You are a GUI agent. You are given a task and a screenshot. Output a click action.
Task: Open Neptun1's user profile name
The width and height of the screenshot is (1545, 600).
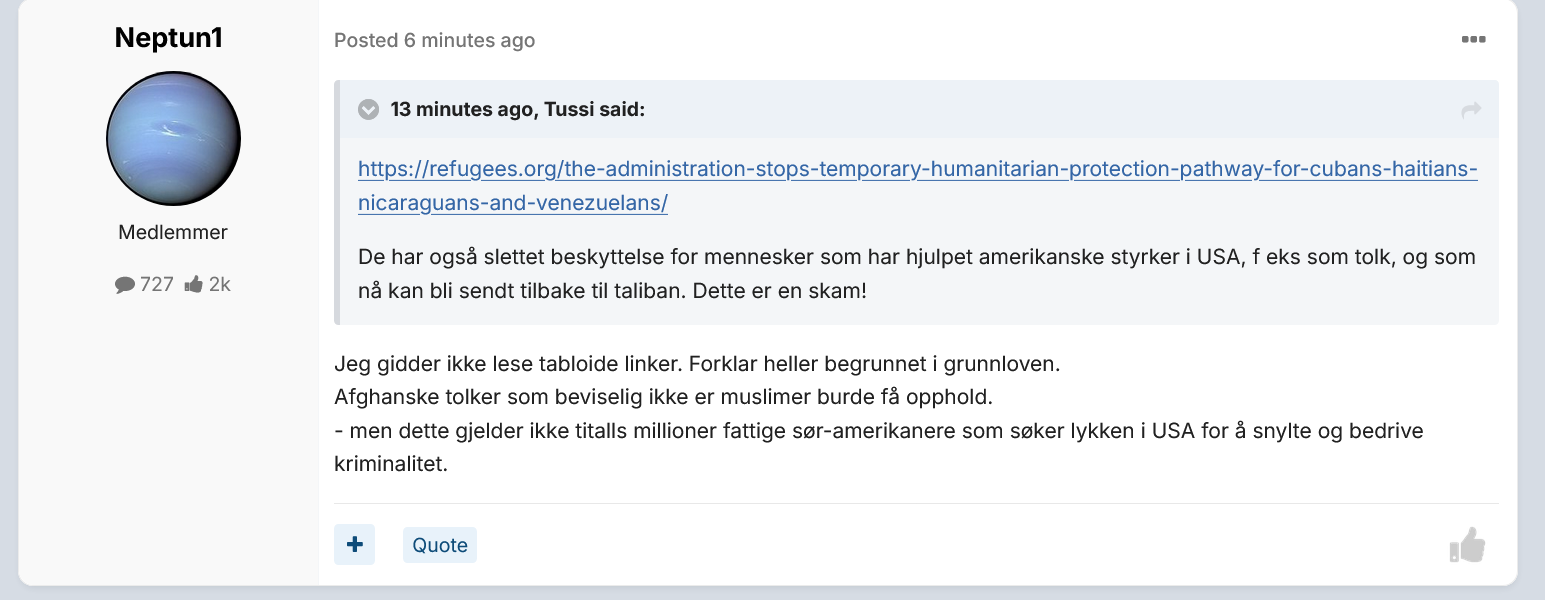tap(169, 38)
